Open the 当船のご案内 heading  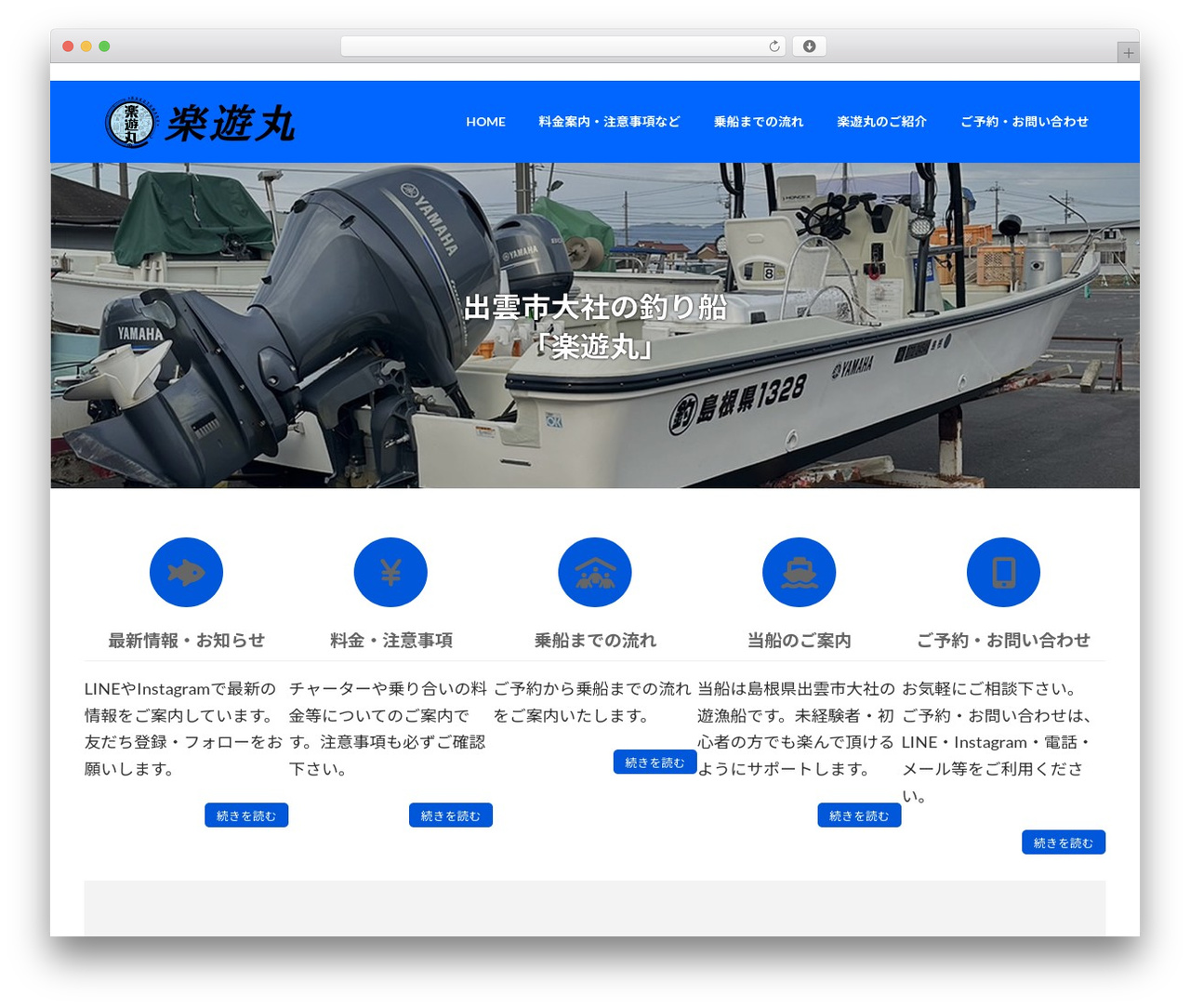(800, 641)
